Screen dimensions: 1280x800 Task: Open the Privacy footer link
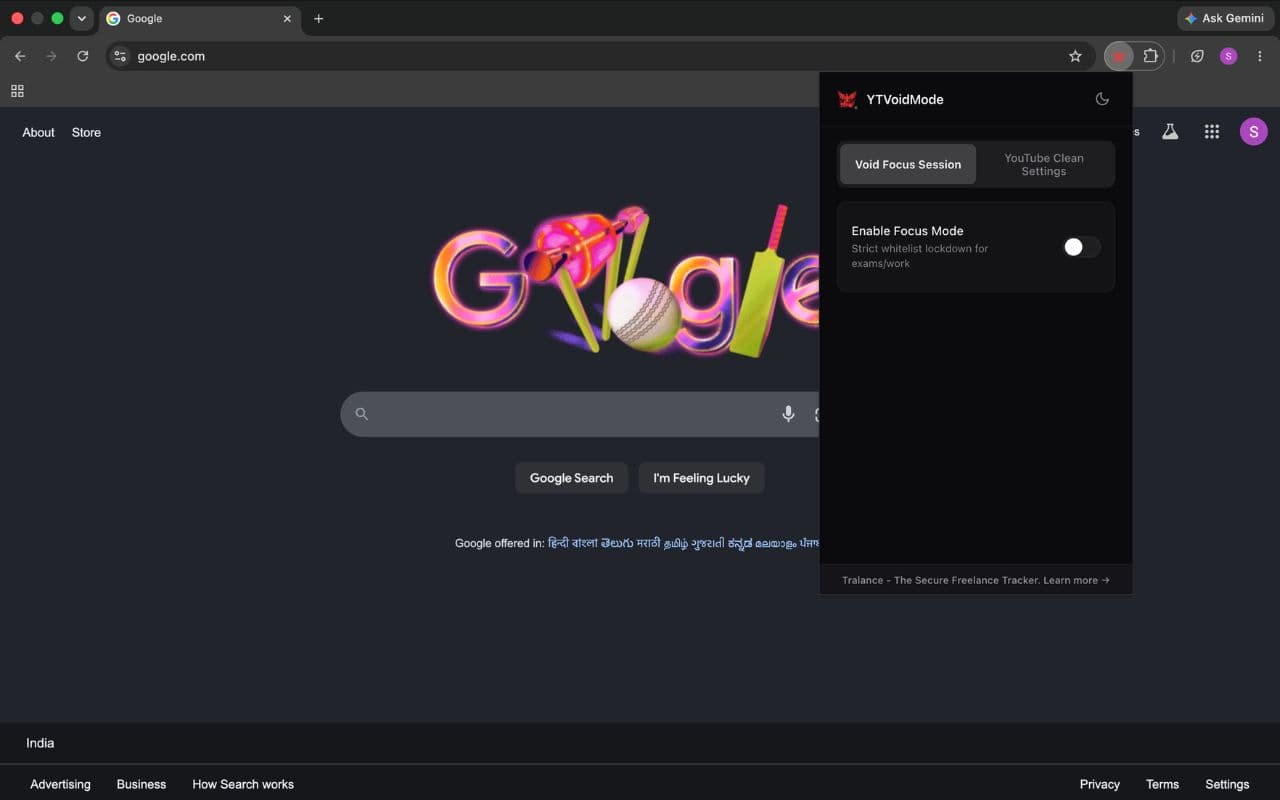coord(1100,784)
